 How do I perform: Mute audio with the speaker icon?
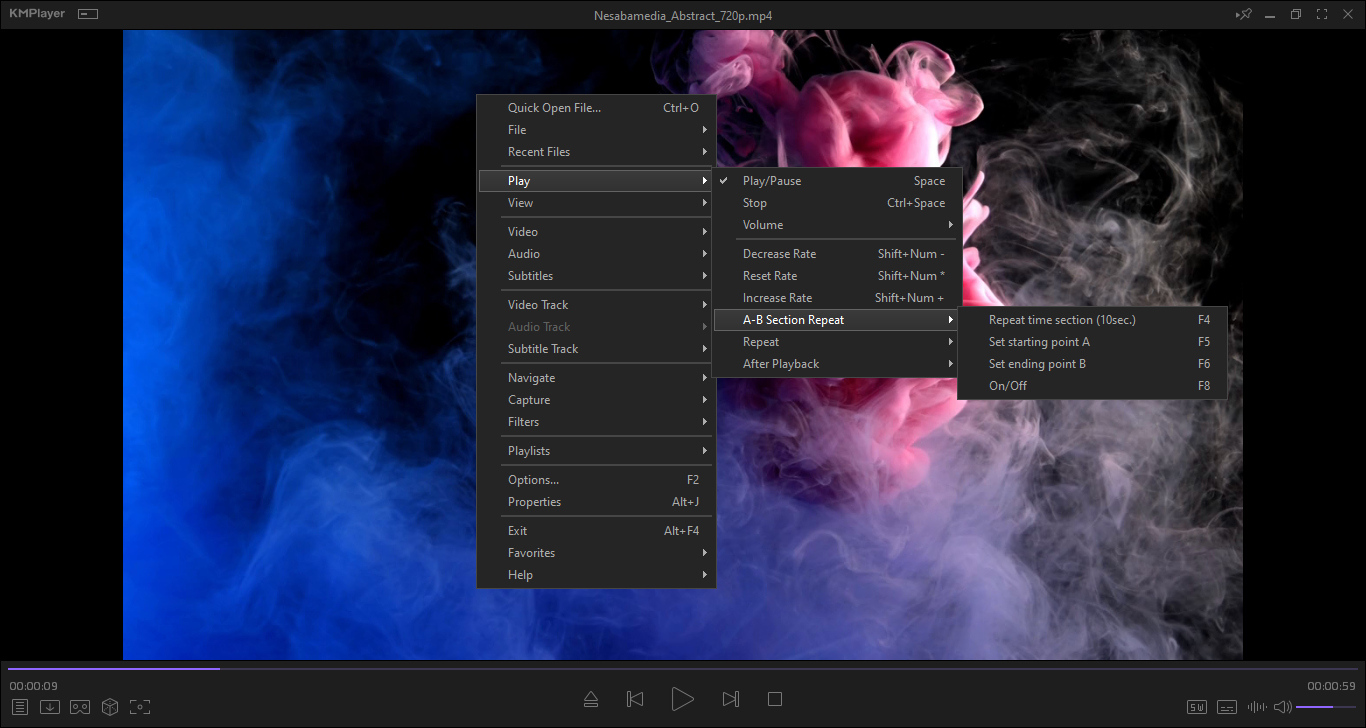(x=1282, y=707)
